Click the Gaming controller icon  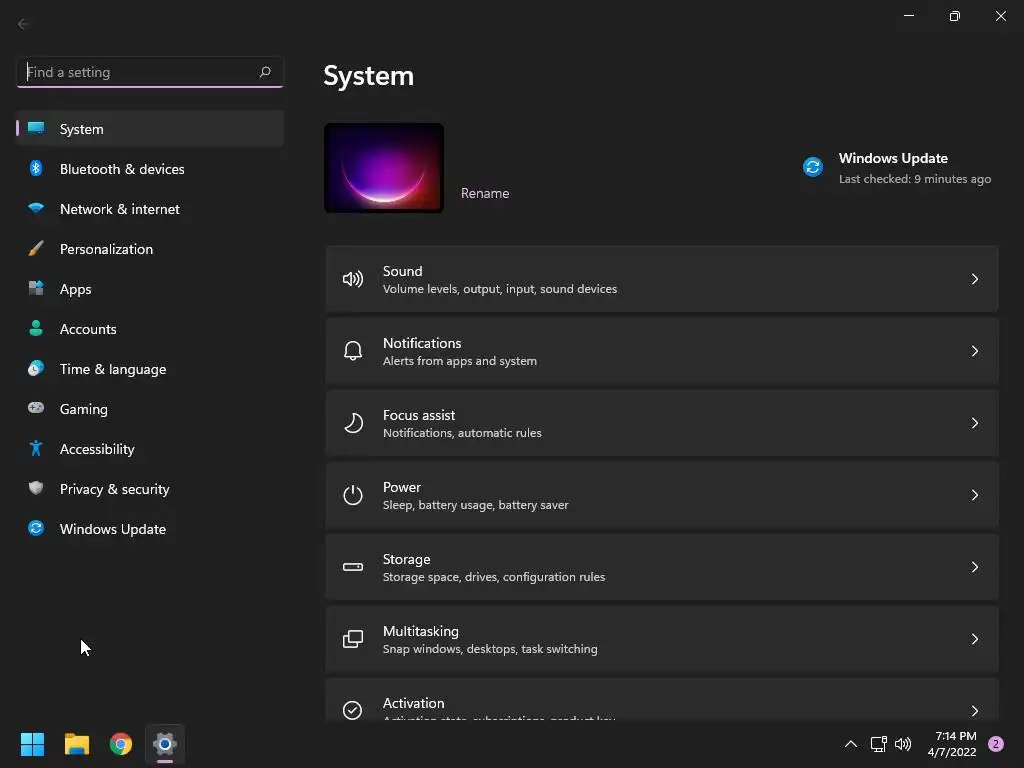click(x=36, y=408)
